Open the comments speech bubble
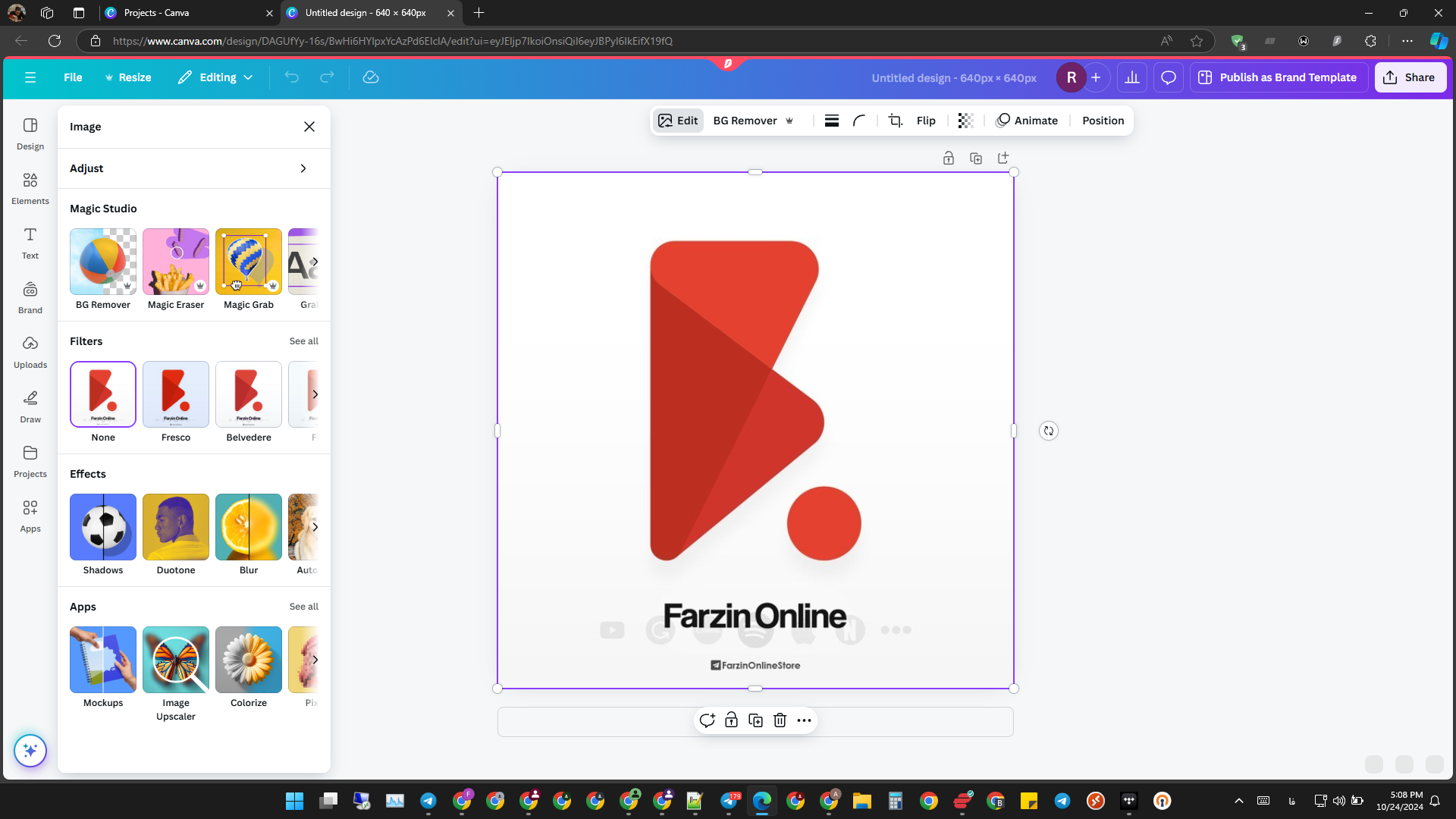This screenshot has width=1456, height=819. (x=1169, y=77)
